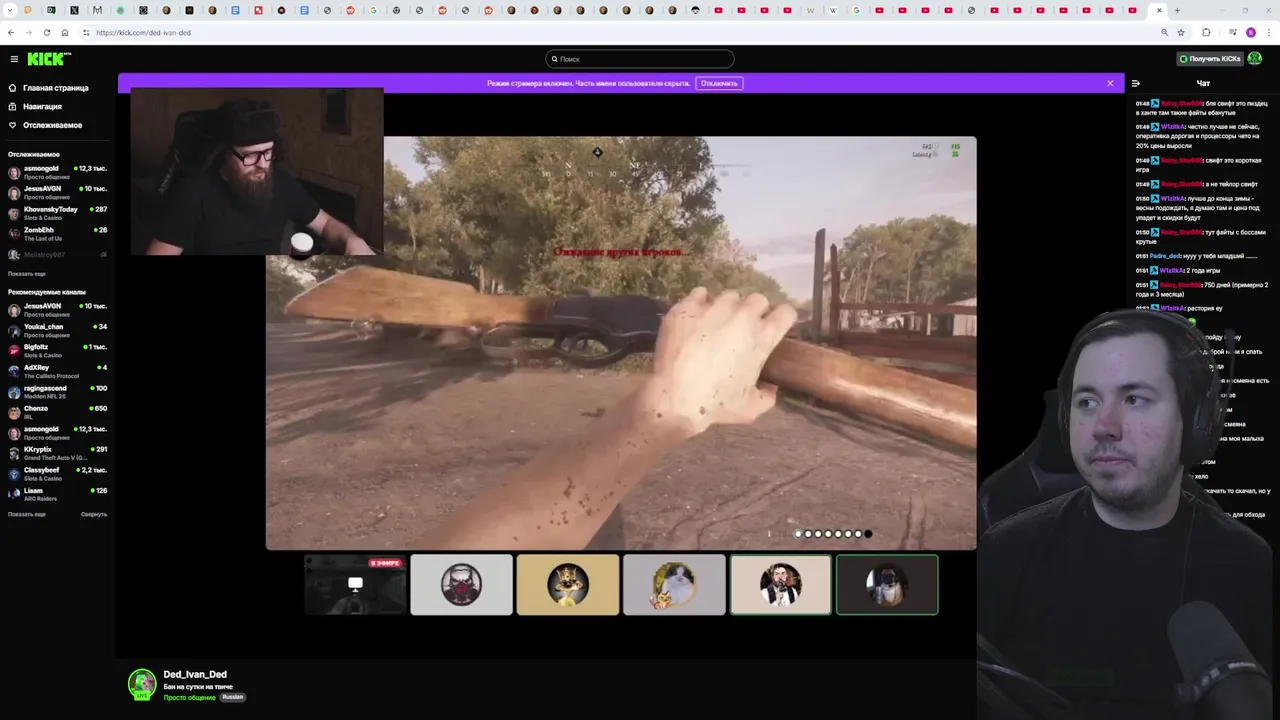This screenshot has height=720, width=1280.
Task: Focus the Поиск search field
Action: pyautogui.click(x=640, y=59)
